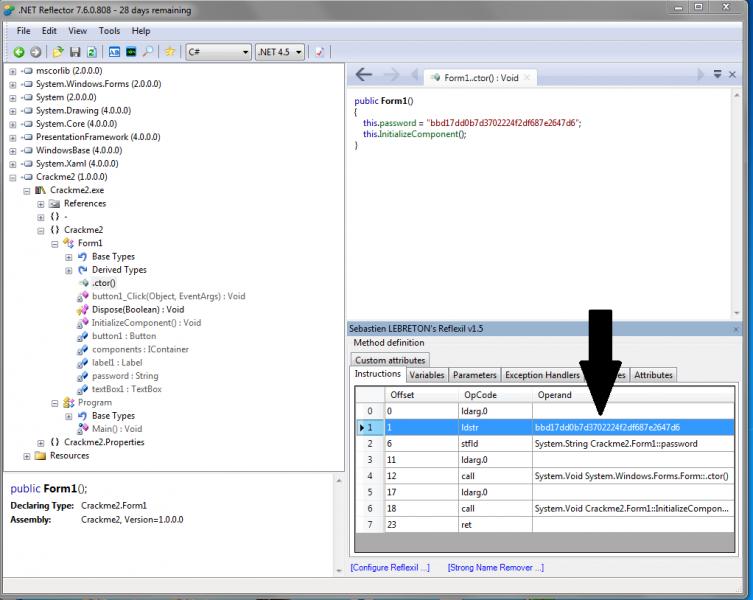The width and height of the screenshot is (753, 600).
Task: Expand the System.Windows.Forms assembly node
Action: (13, 85)
